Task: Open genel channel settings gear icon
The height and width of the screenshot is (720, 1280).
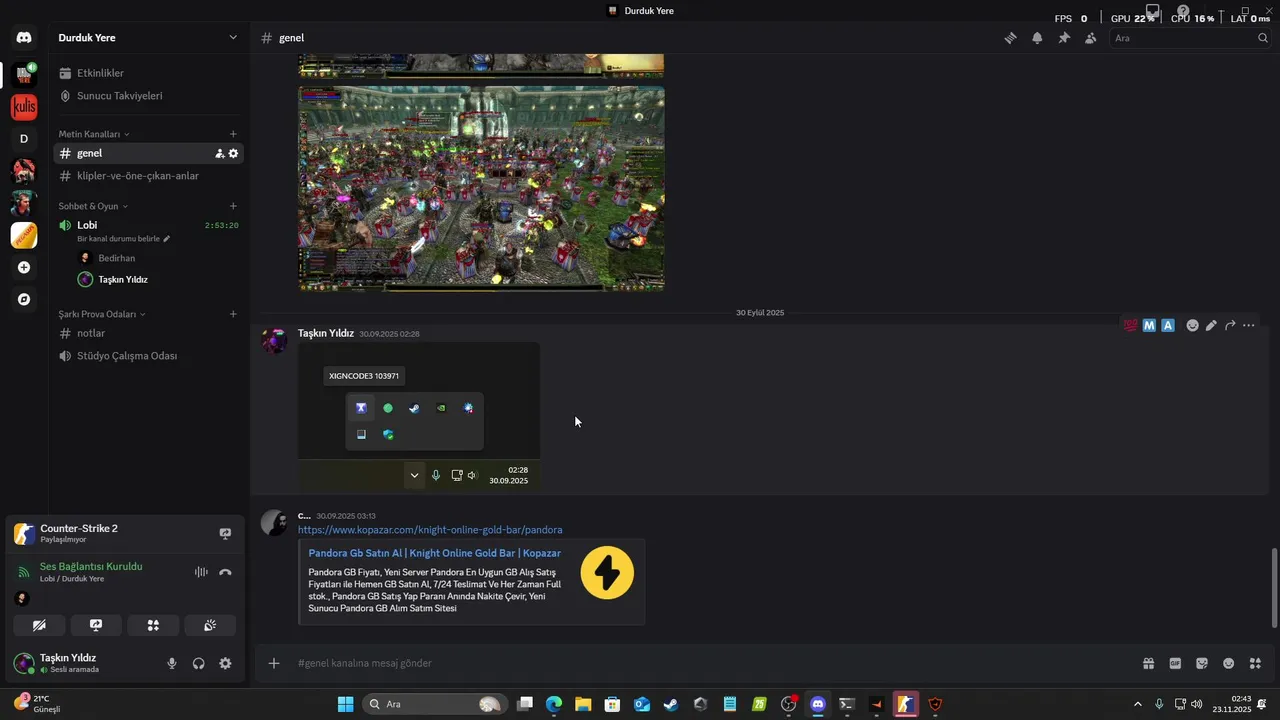Action: click(233, 153)
